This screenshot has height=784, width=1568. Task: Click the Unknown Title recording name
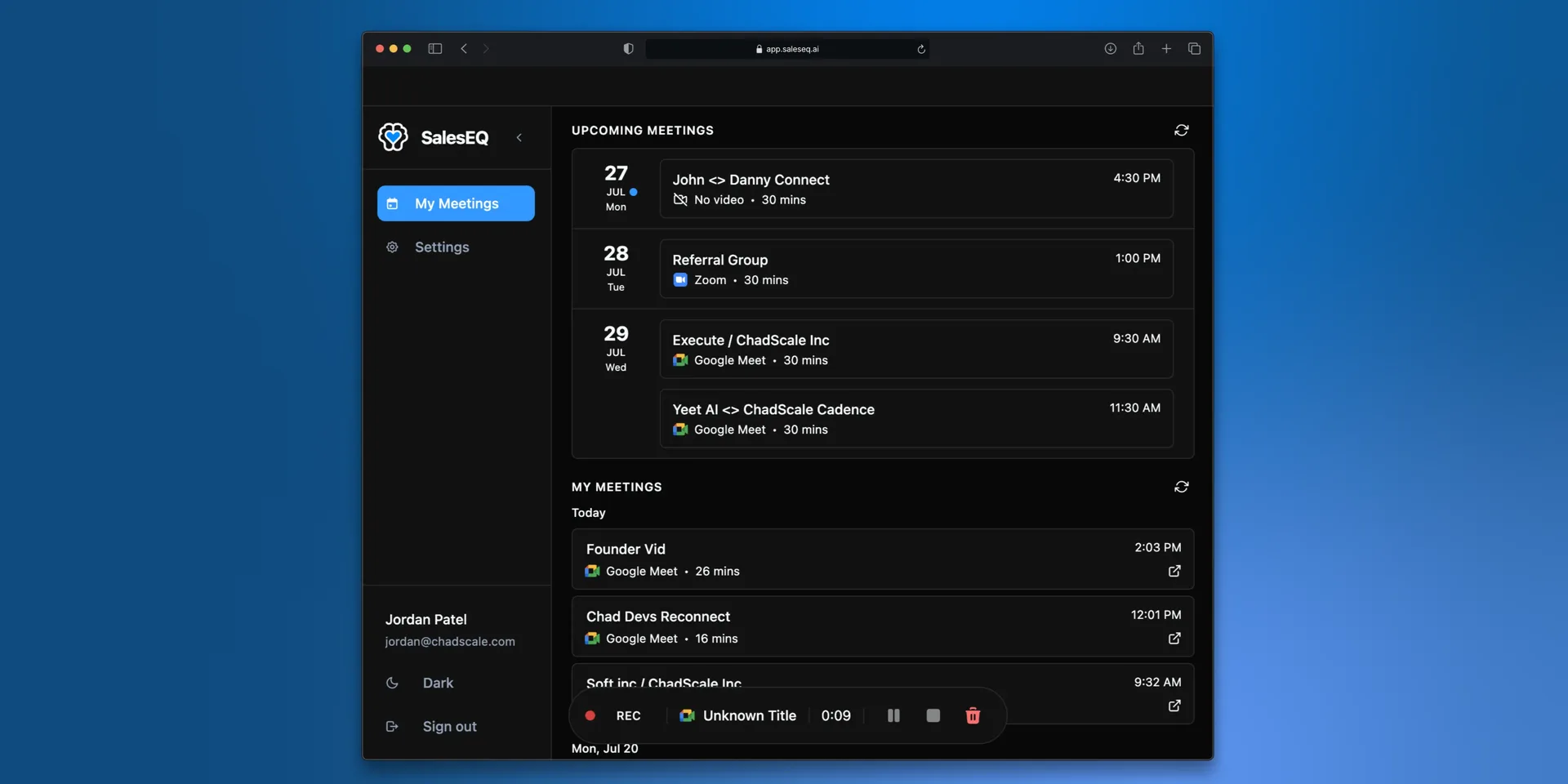pos(750,715)
